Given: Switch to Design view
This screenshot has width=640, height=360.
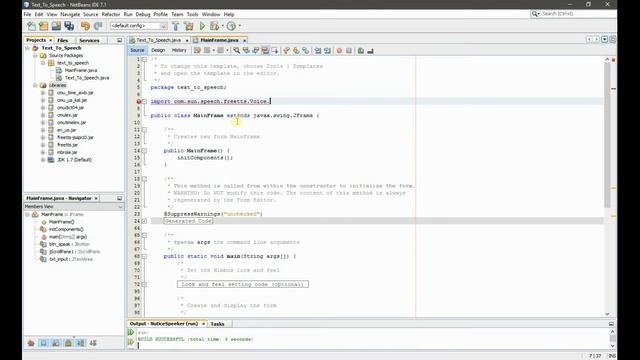Looking at the screenshot, I should (x=158, y=50).
